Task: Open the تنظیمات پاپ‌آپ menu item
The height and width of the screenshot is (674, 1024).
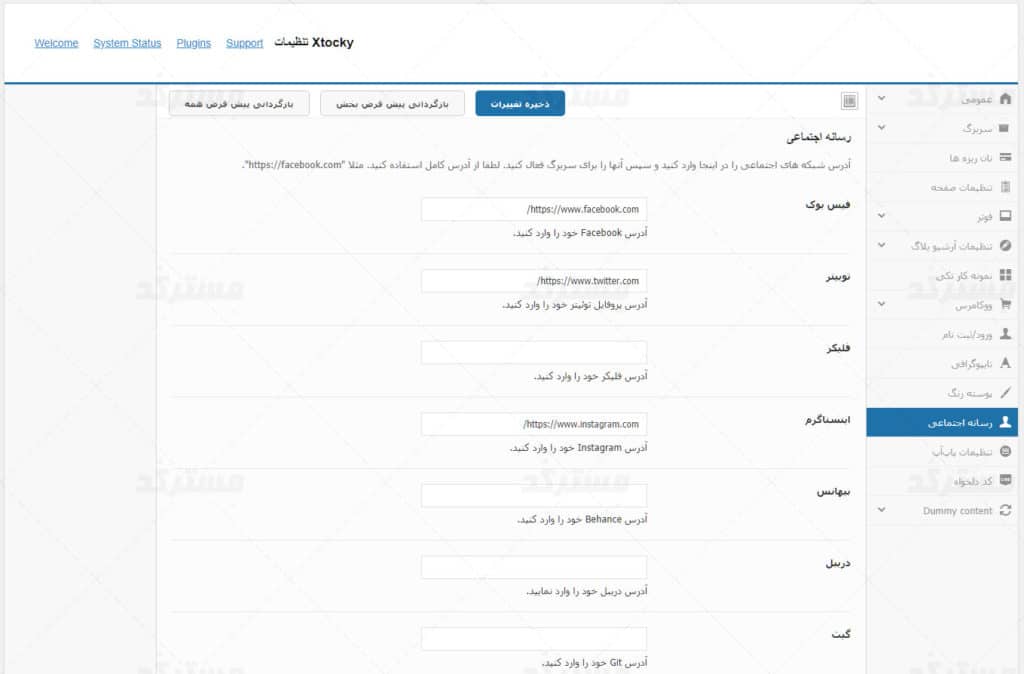Action: (942, 451)
